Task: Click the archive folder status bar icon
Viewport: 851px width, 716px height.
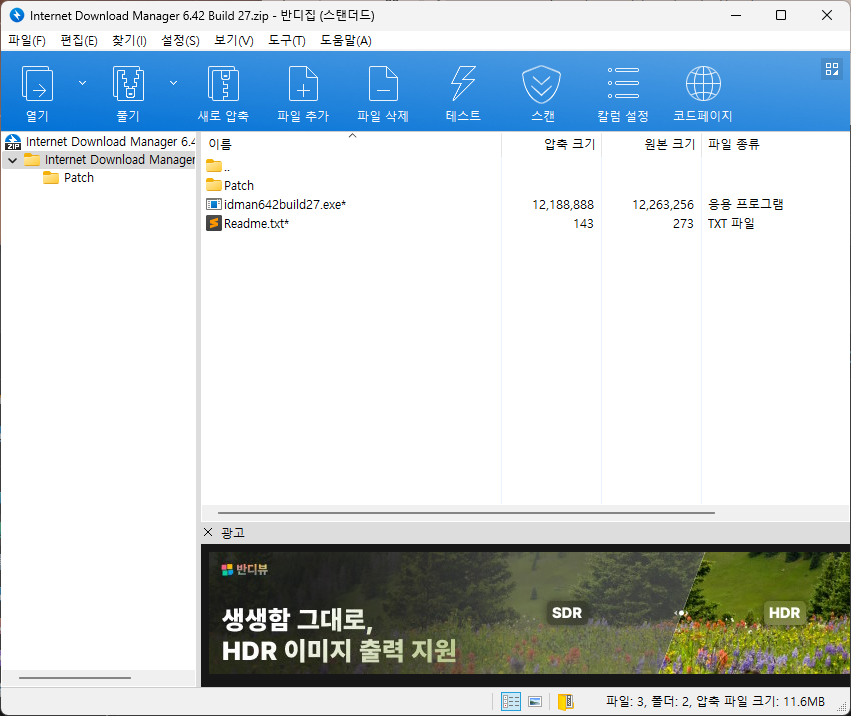Action: tap(566, 701)
